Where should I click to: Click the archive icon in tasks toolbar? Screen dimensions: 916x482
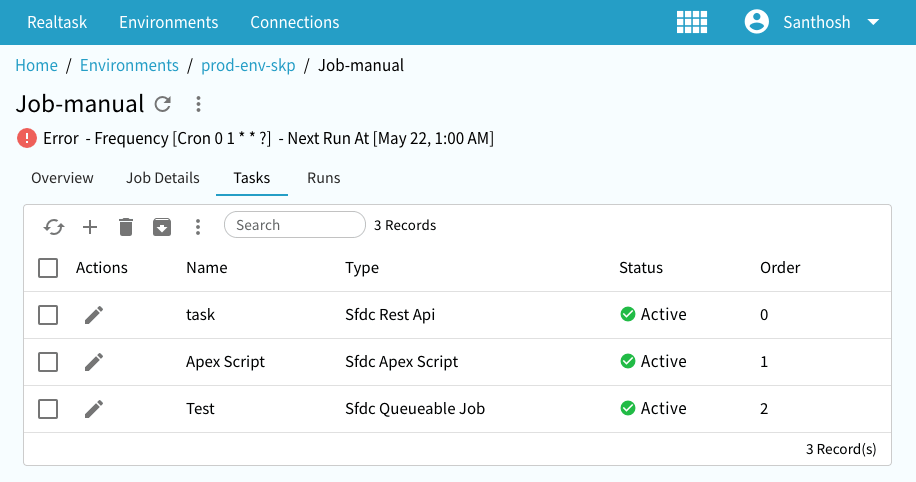click(162, 227)
